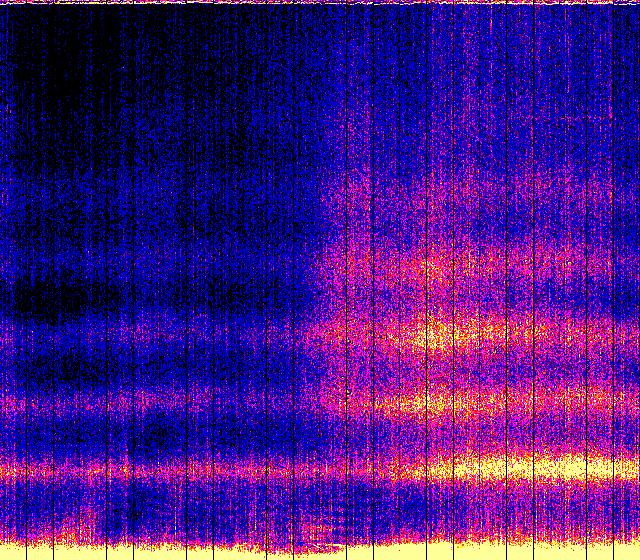Select the yellow bottom band at the lower-left corner

point(20,552)
